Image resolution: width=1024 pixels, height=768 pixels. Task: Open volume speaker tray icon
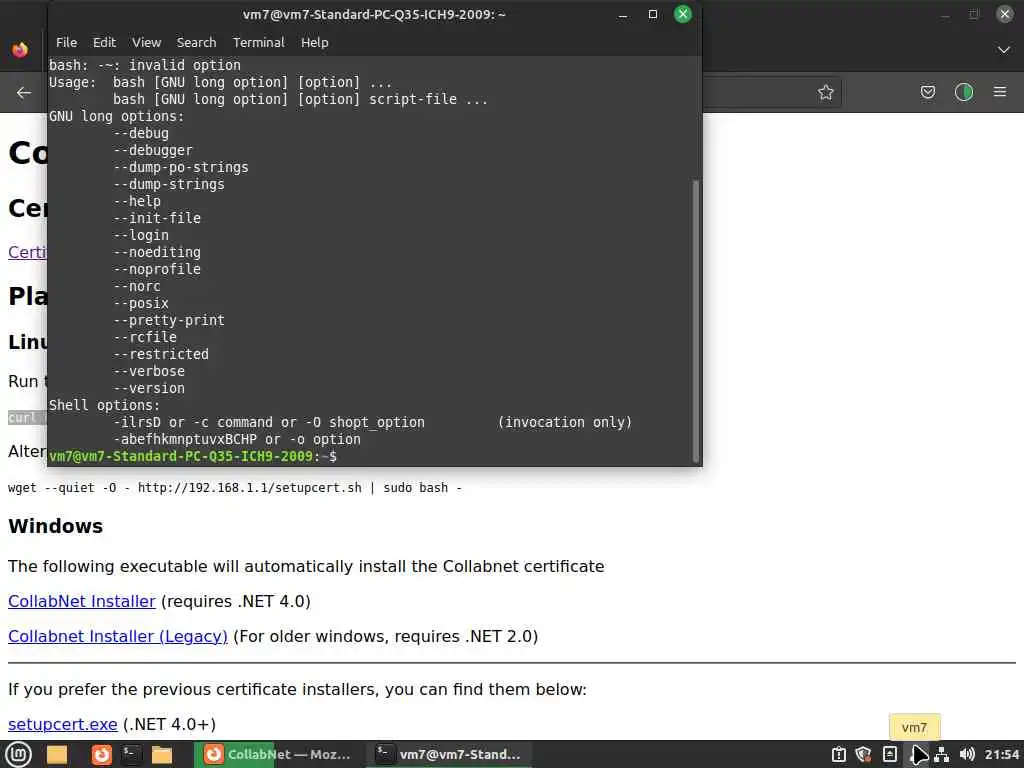(967, 754)
